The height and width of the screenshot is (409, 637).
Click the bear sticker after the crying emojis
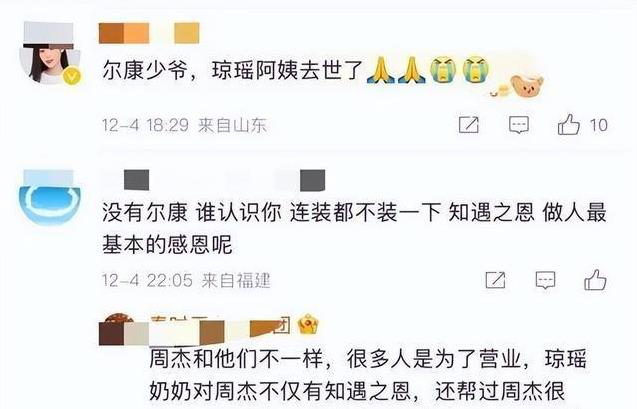coord(526,86)
